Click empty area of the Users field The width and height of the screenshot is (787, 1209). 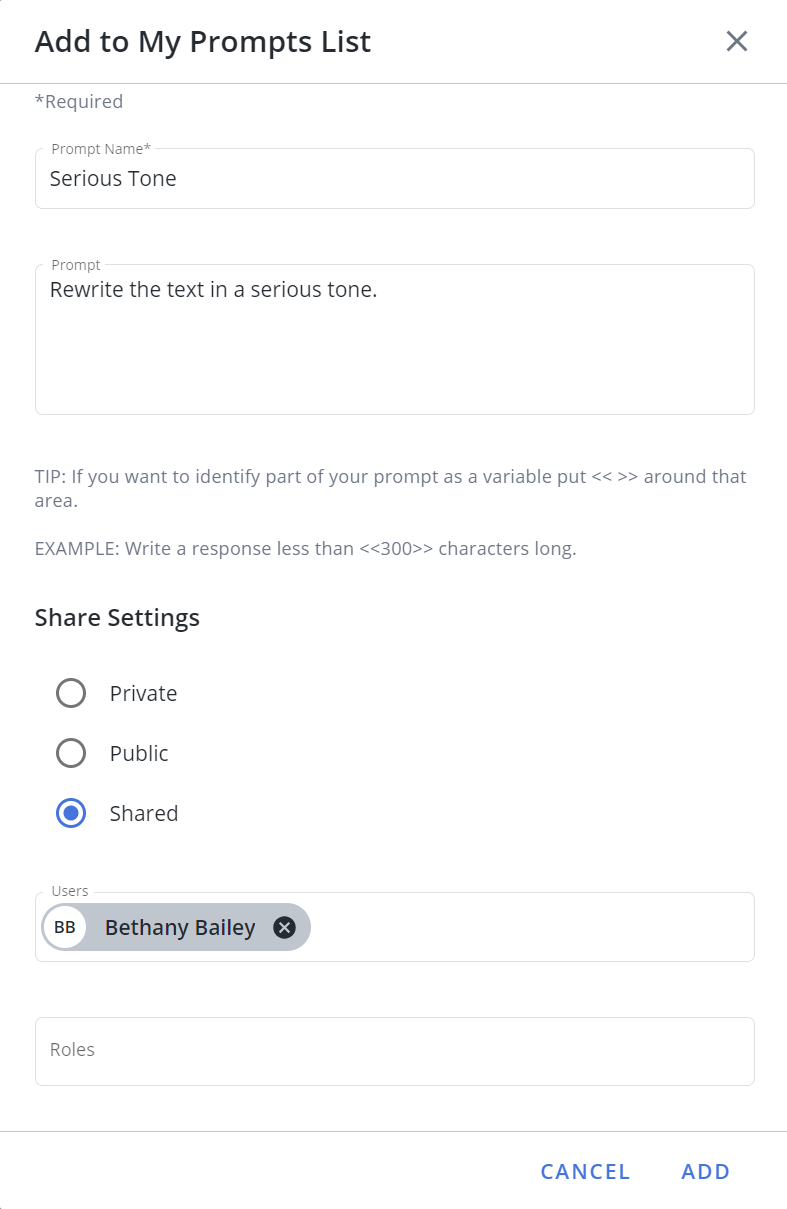tap(530, 927)
